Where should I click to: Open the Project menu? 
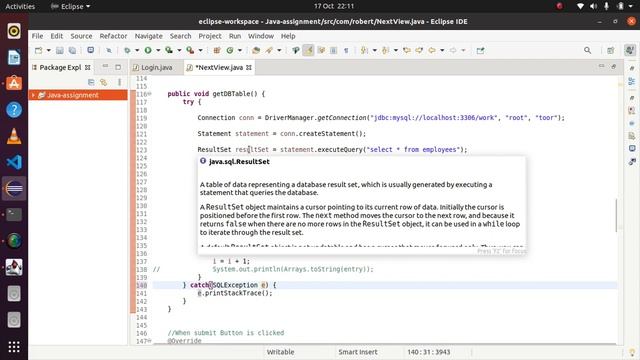point(210,36)
